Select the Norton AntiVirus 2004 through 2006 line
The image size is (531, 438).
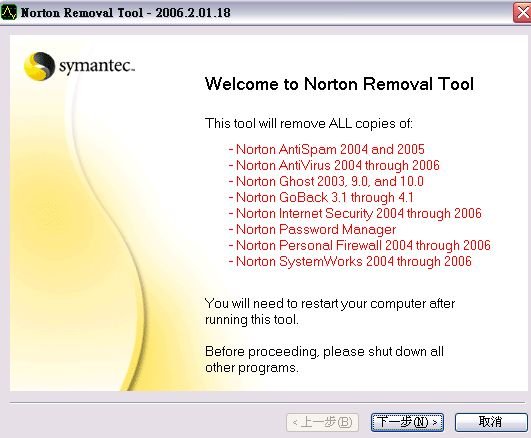pyautogui.click(x=334, y=165)
